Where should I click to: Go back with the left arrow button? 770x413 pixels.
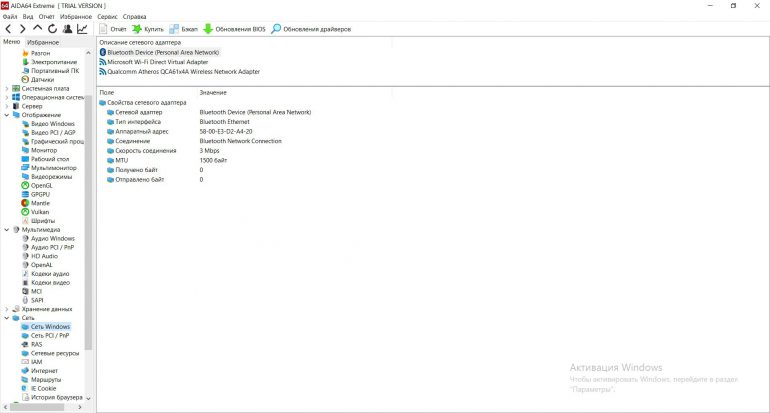pyautogui.click(x=8, y=29)
